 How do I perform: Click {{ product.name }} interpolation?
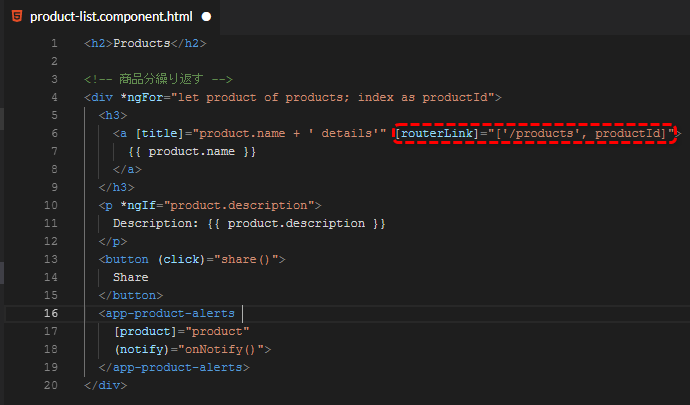(191, 151)
